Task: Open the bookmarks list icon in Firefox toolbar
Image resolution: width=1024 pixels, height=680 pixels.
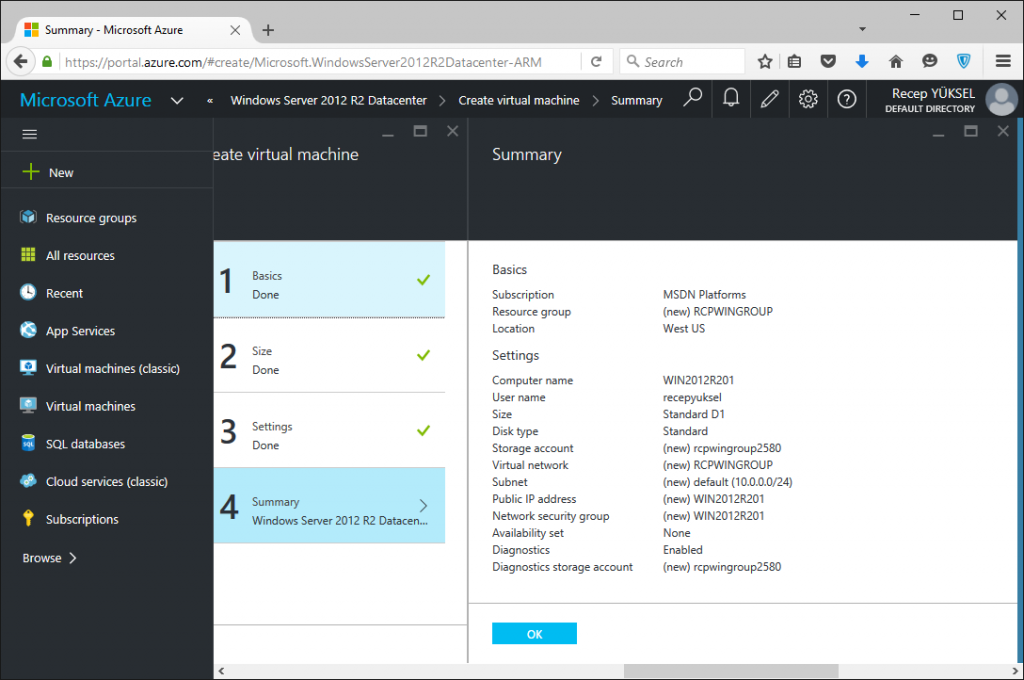Action: point(794,61)
